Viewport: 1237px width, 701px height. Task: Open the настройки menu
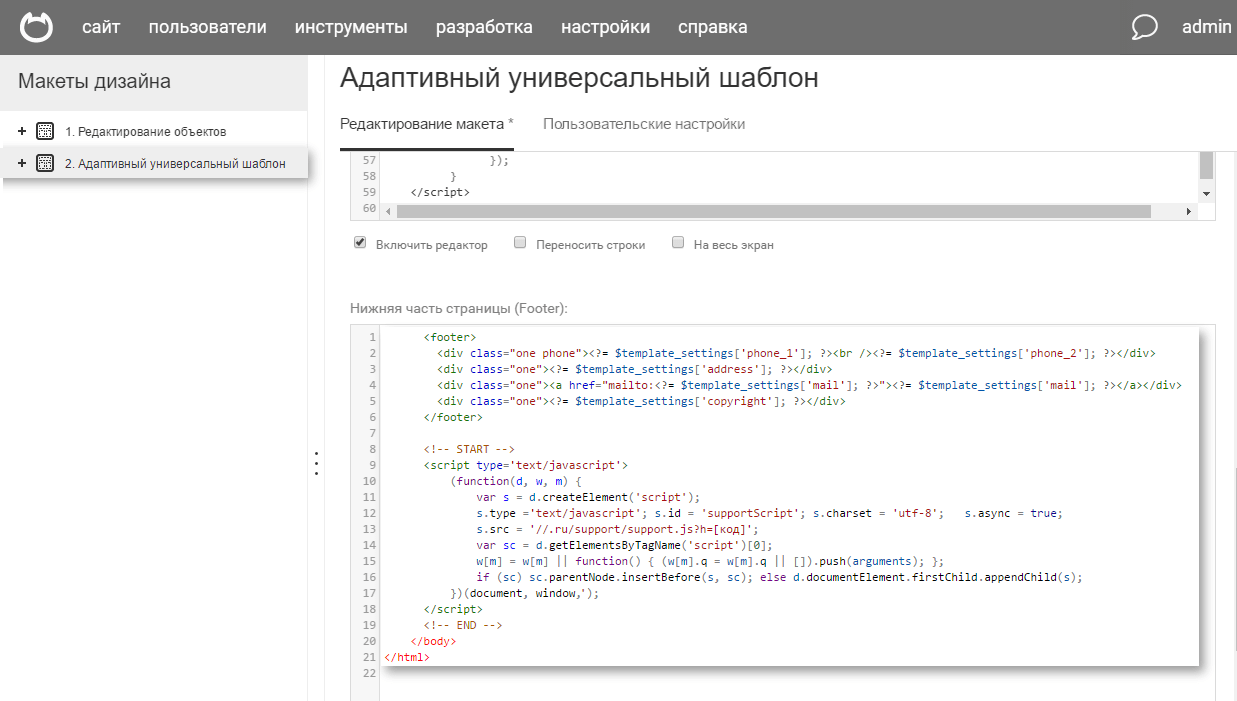(x=605, y=27)
